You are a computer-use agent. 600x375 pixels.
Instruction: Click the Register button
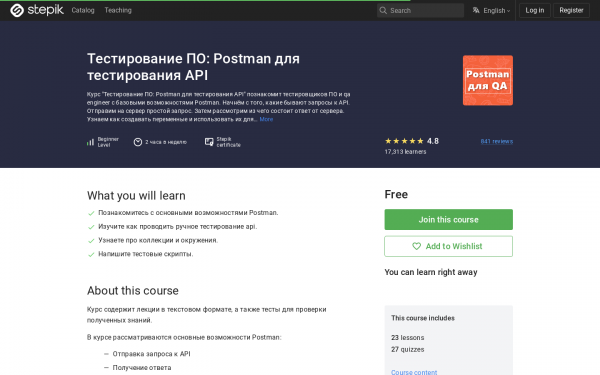click(571, 10)
